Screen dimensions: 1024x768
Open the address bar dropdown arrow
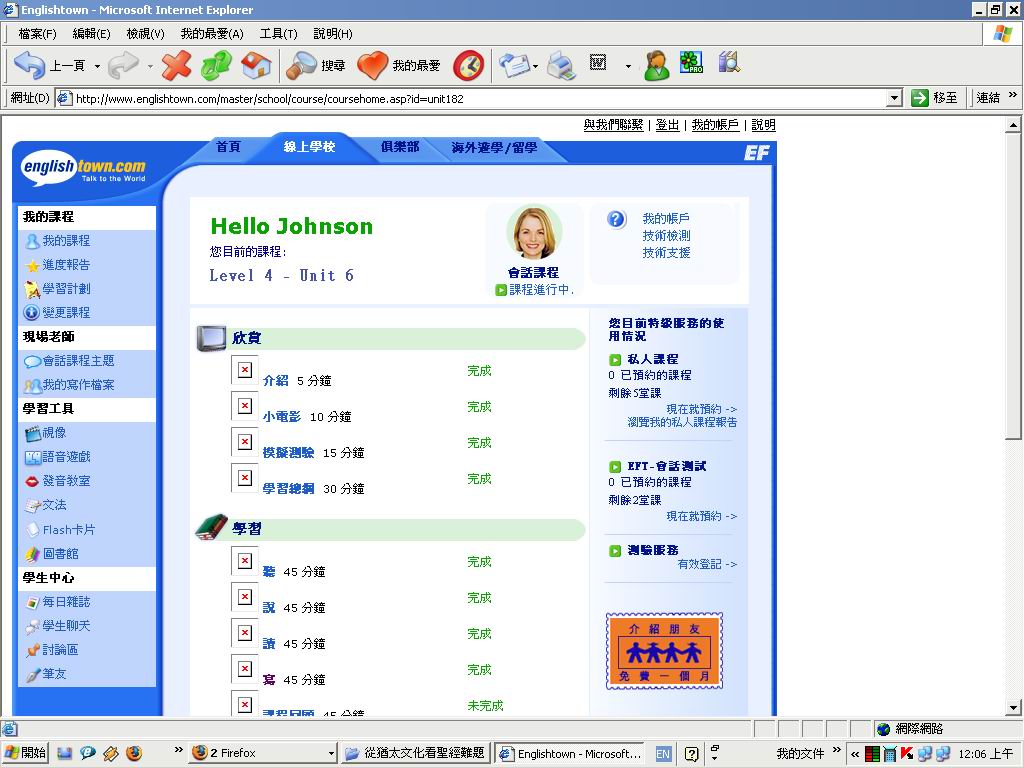[x=894, y=98]
